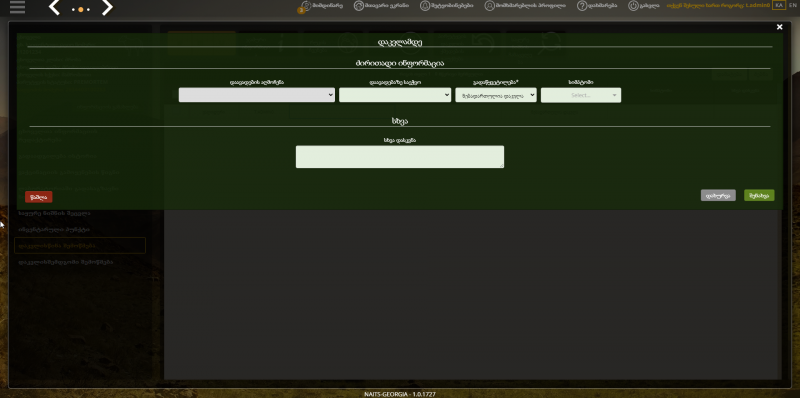Select the 'დაკვლისშემდგომი შემოწმება' sidebar item
The height and width of the screenshot is (398, 800).
pos(65,262)
